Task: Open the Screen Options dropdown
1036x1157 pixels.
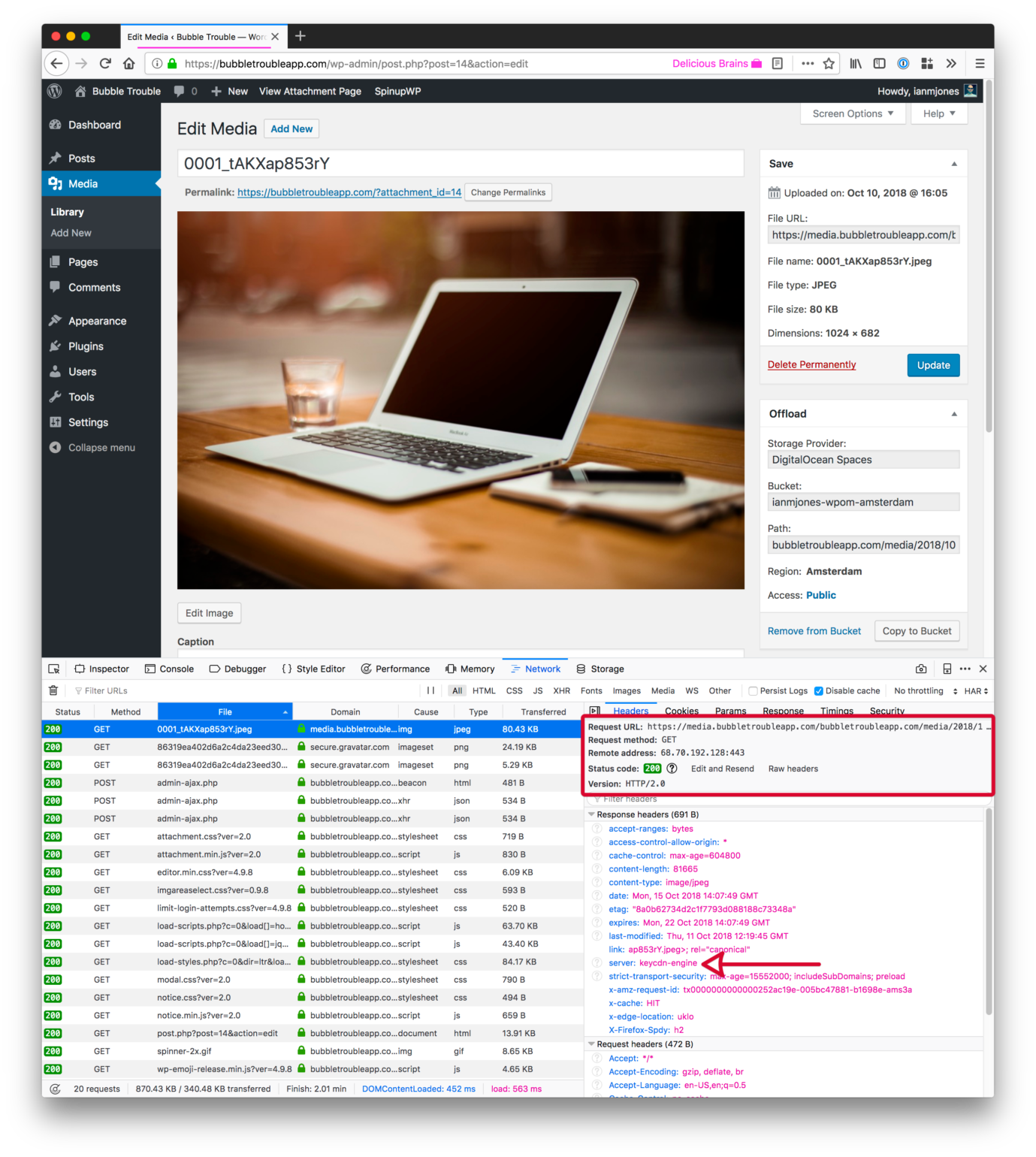Action: coord(853,114)
